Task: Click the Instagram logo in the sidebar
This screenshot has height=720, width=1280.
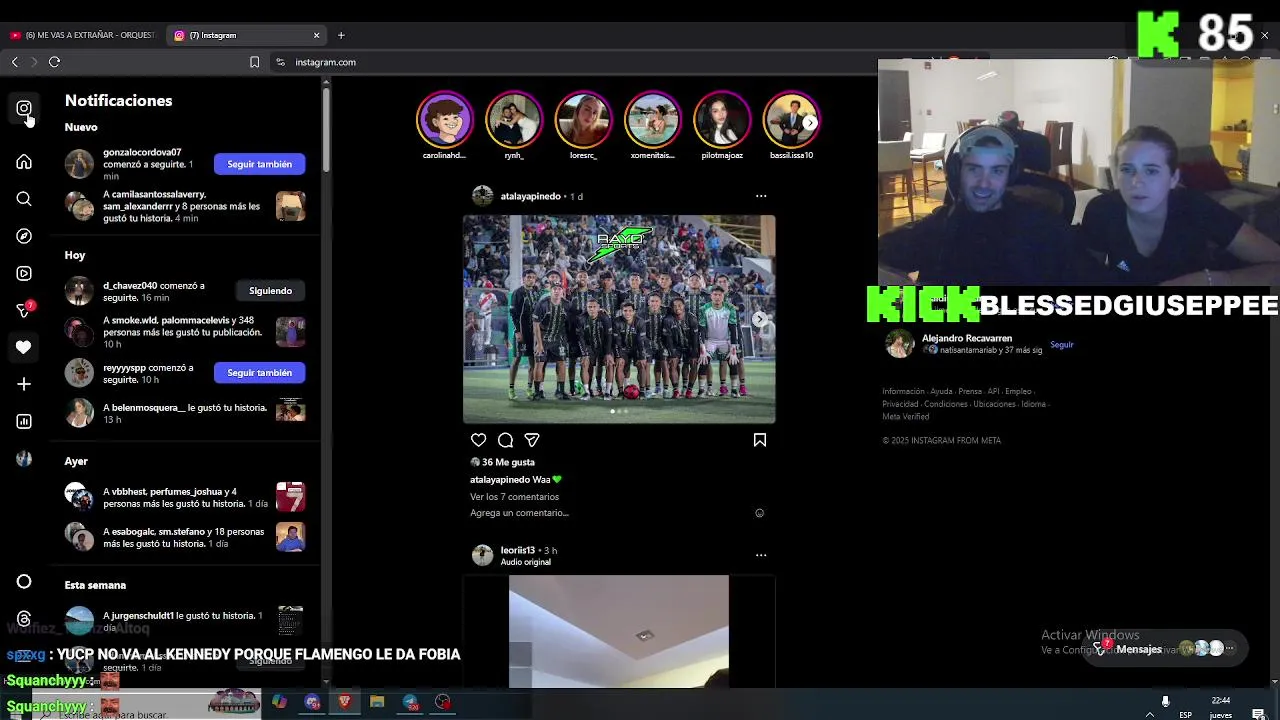Action: tap(24, 108)
